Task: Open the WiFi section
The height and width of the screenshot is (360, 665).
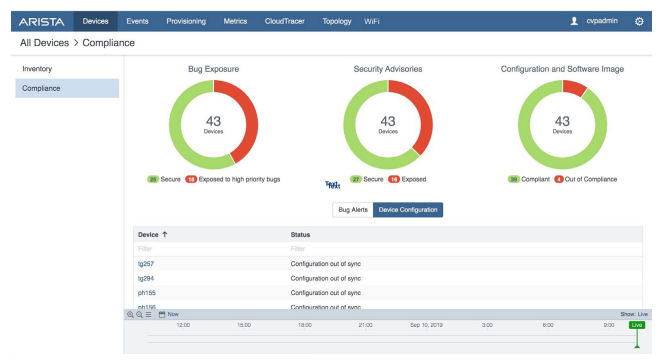Action: tap(372, 21)
